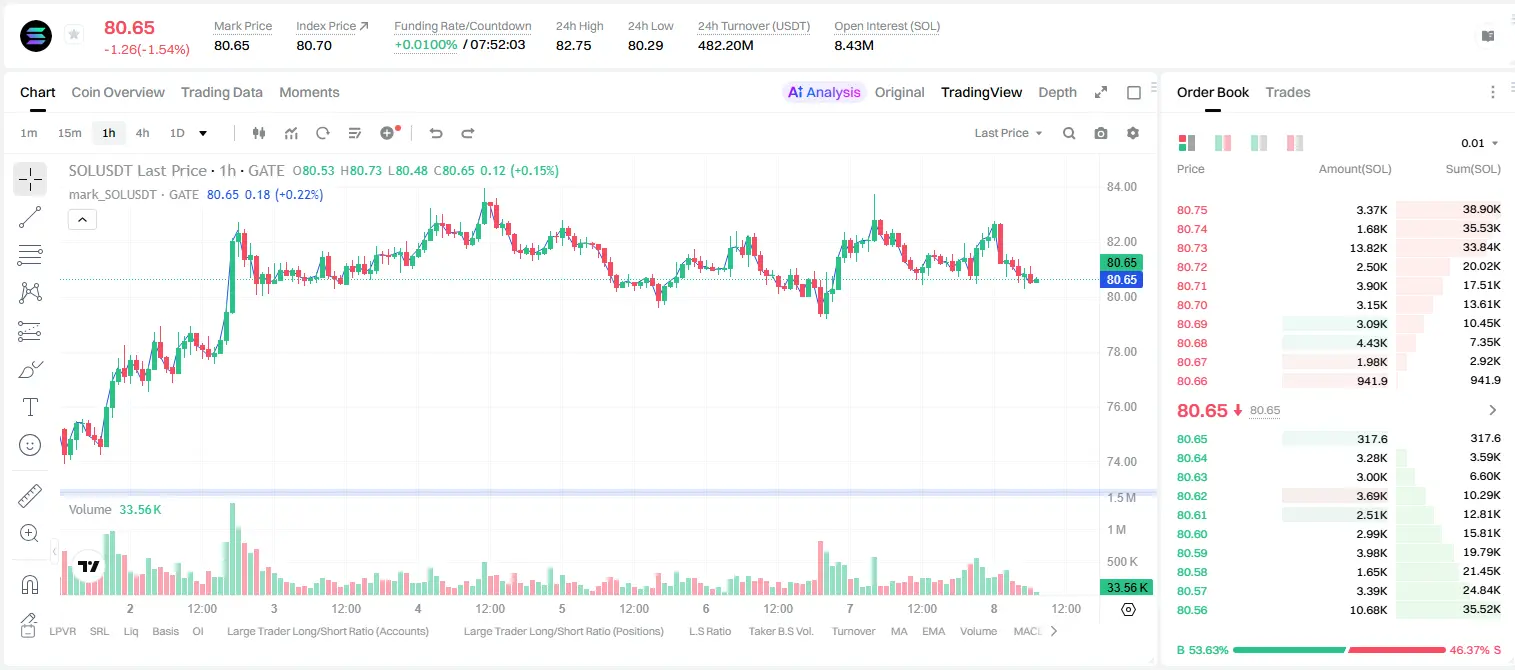Switch chart view to Depth
Image resolution: width=1515 pixels, height=670 pixels.
[x=1057, y=92]
